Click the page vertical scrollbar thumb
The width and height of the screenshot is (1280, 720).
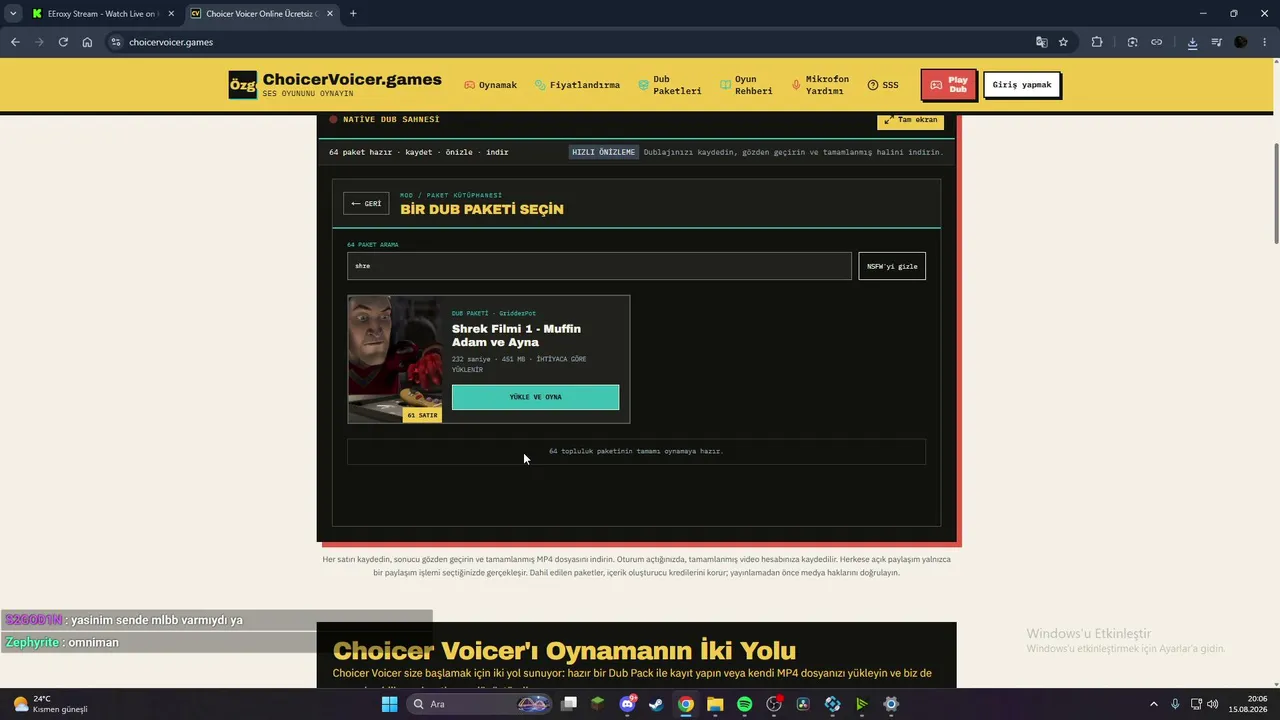pyautogui.click(x=1275, y=192)
